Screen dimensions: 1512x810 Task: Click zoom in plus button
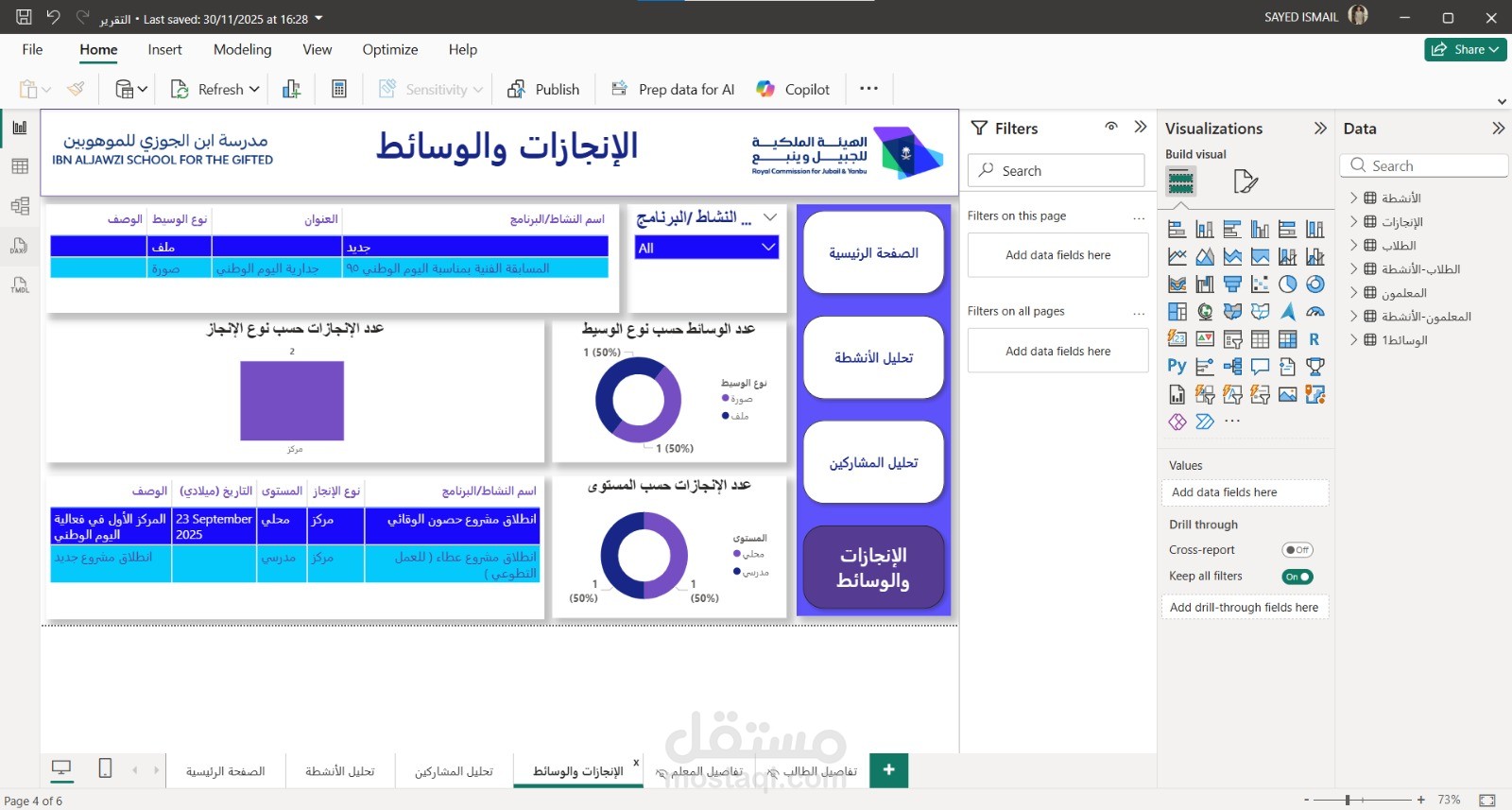pos(1420,800)
